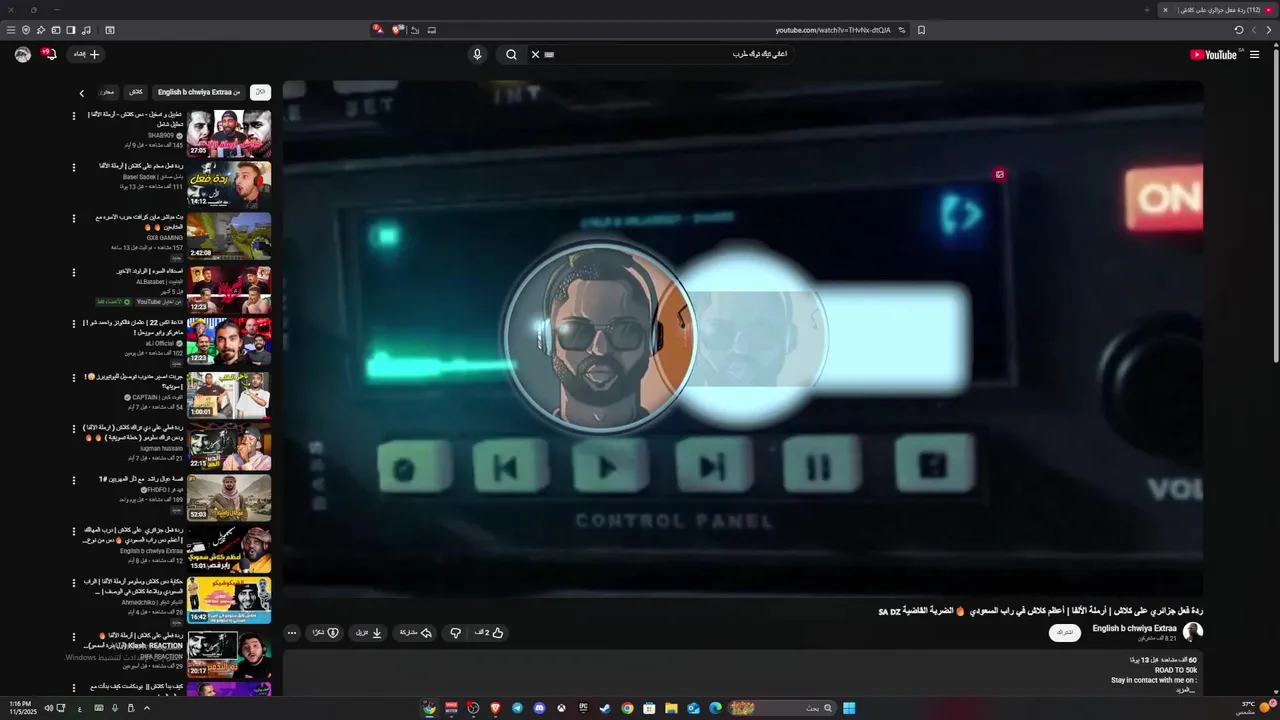Click the address bar URL
The width and height of the screenshot is (1280, 720).
click(x=833, y=30)
